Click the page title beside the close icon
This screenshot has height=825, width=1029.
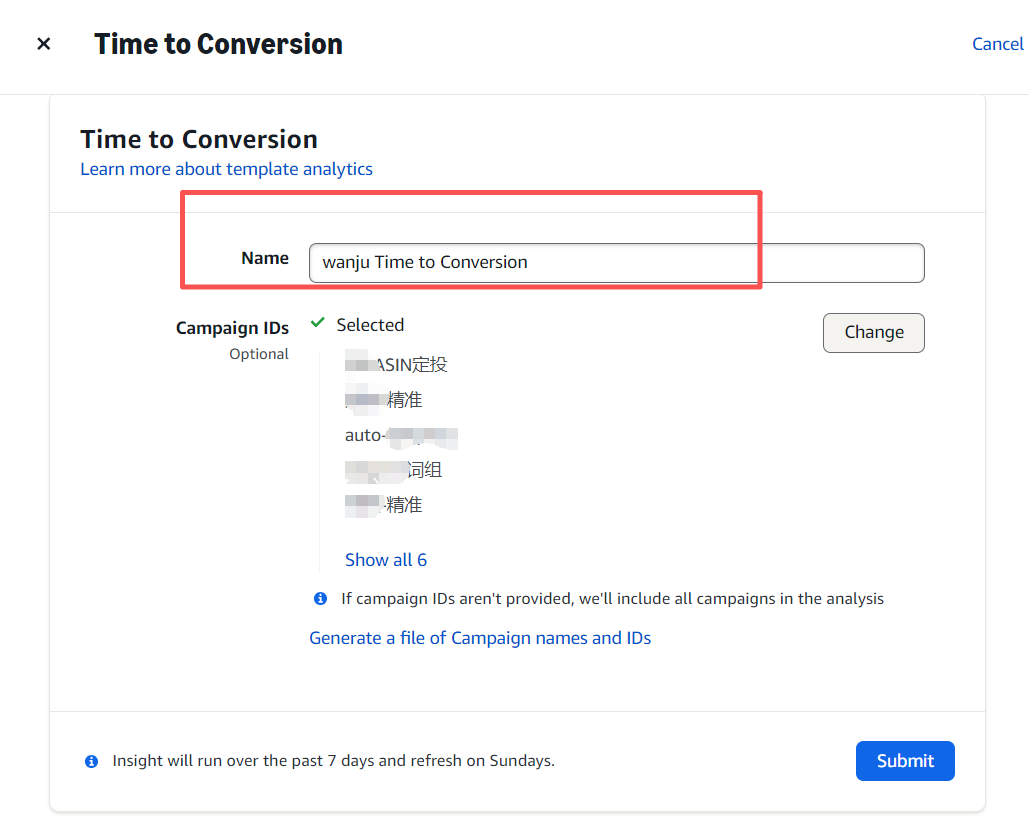pos(218,44)
